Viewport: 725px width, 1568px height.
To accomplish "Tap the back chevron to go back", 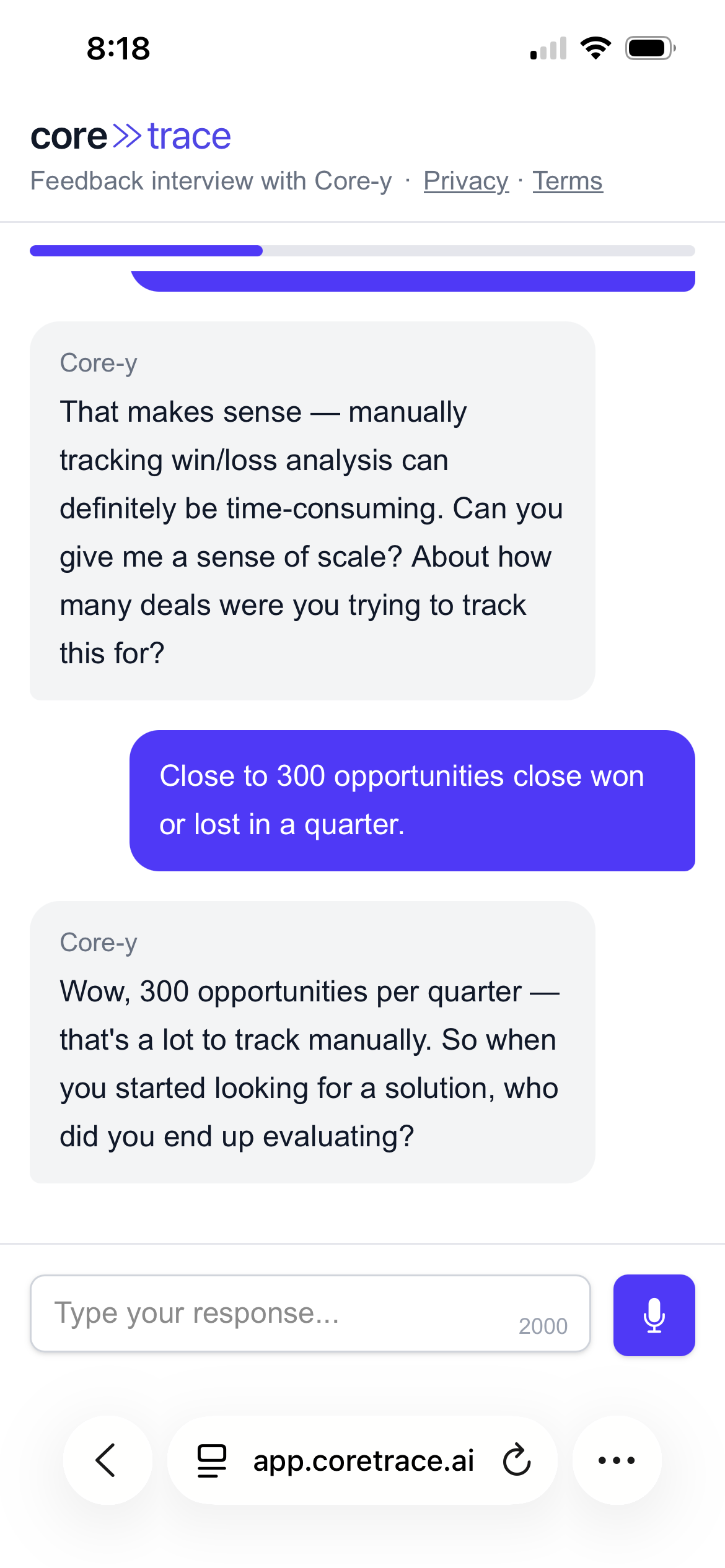I will pos(107,1462).
